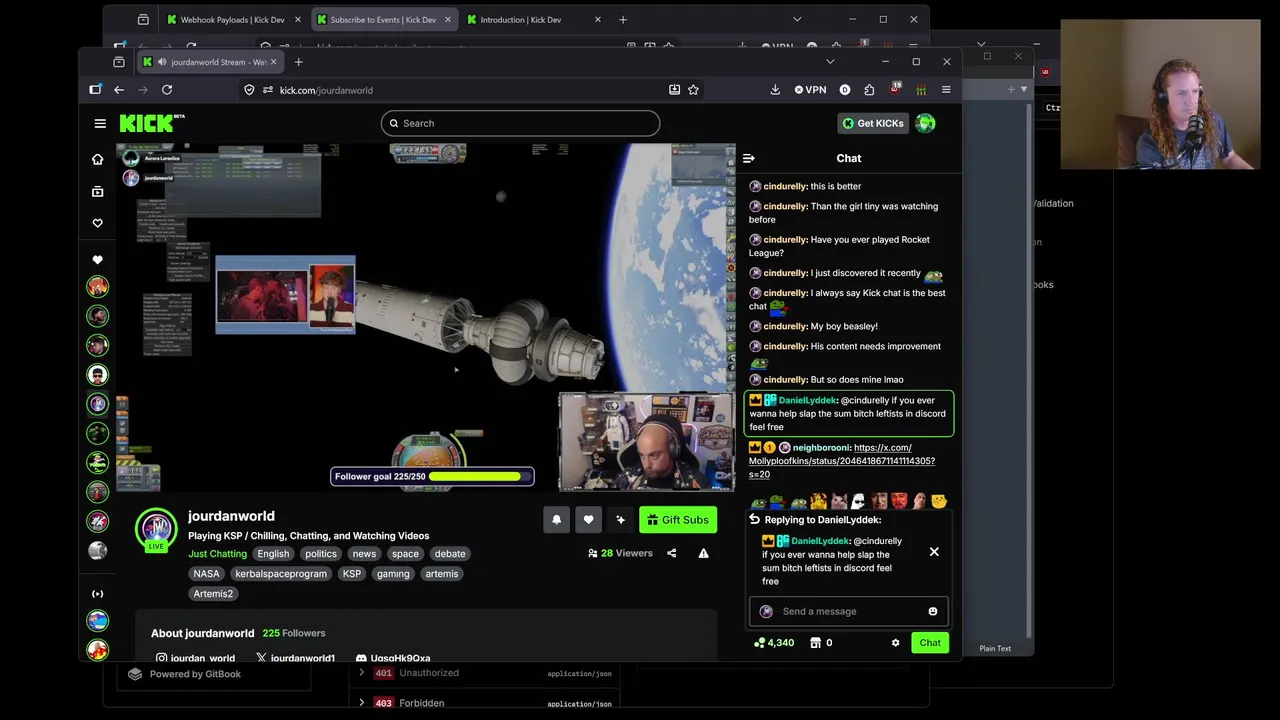
Task: Reload the kick.com page
Action: point(167,90)
